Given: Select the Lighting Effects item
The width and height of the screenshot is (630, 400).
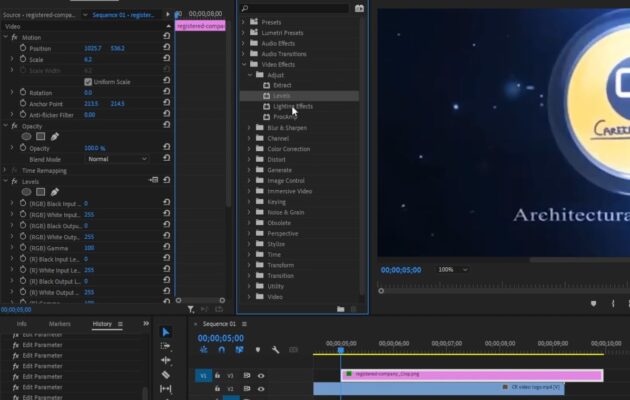Looking at the screenshot, I should (292, 106).
